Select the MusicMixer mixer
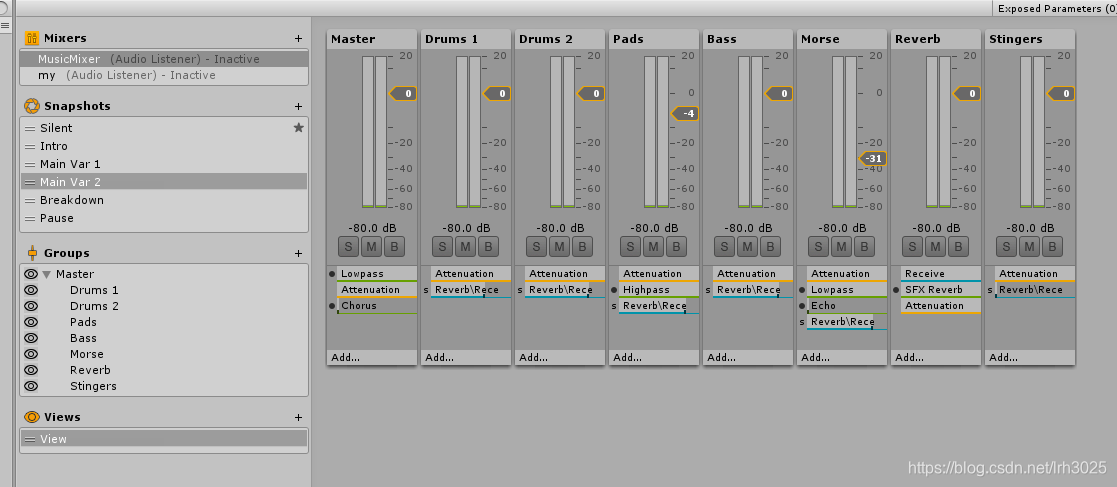The image size is (1117, 487). point(165,59)
